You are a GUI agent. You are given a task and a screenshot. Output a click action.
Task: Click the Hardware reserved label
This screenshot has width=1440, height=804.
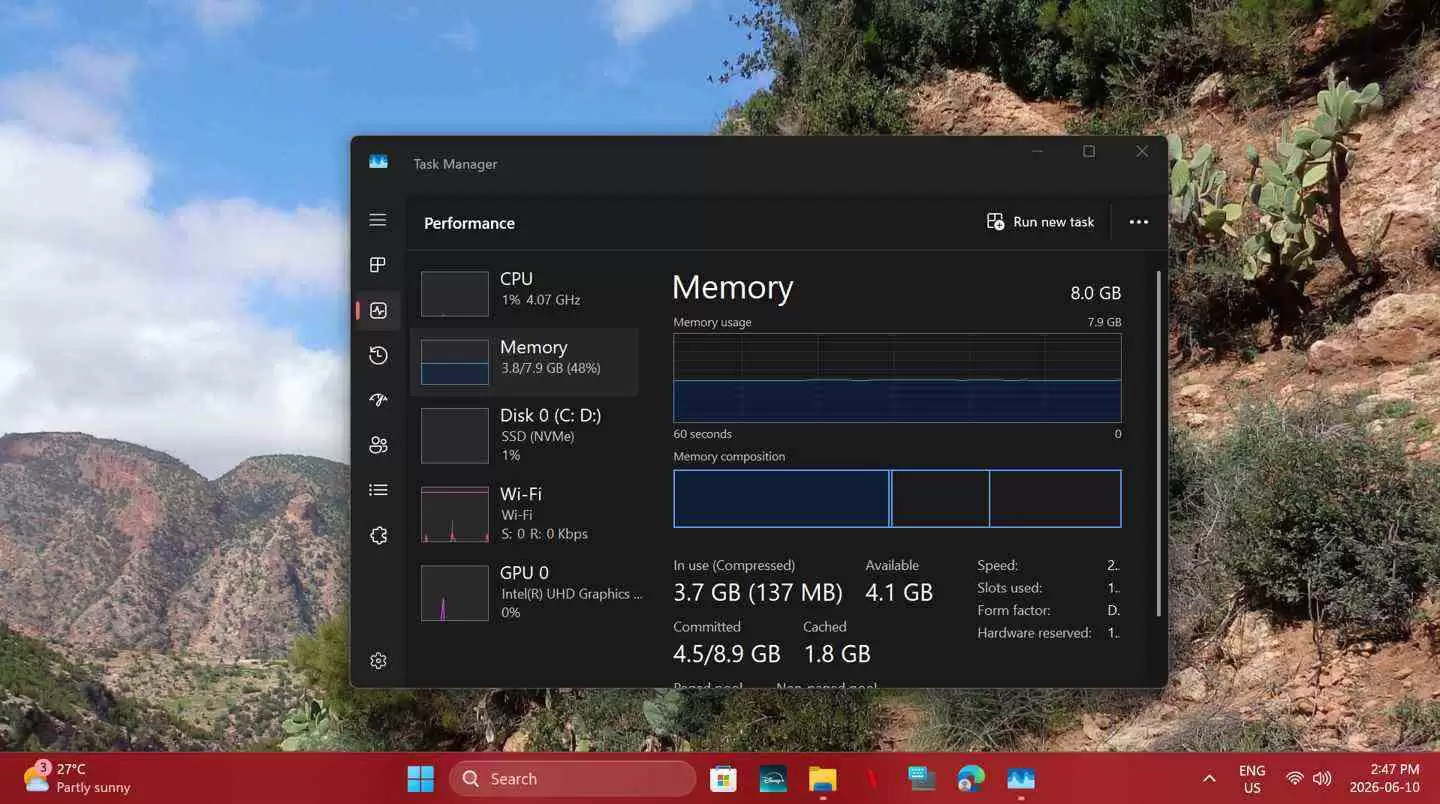(x=1034, y=633)
